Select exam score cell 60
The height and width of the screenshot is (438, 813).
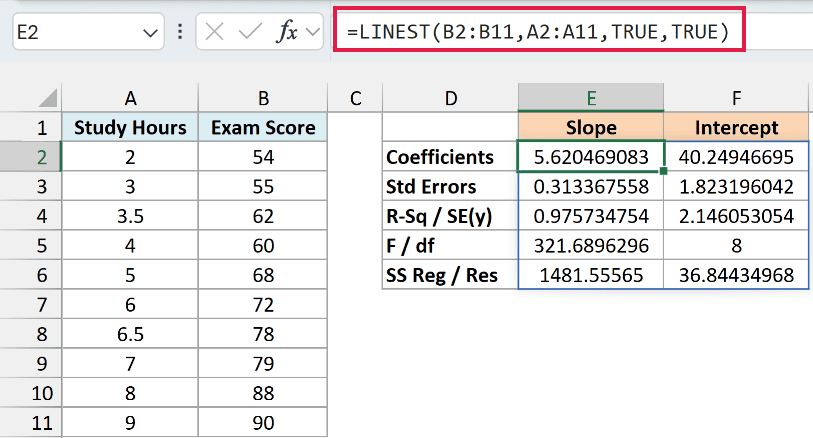263,246
